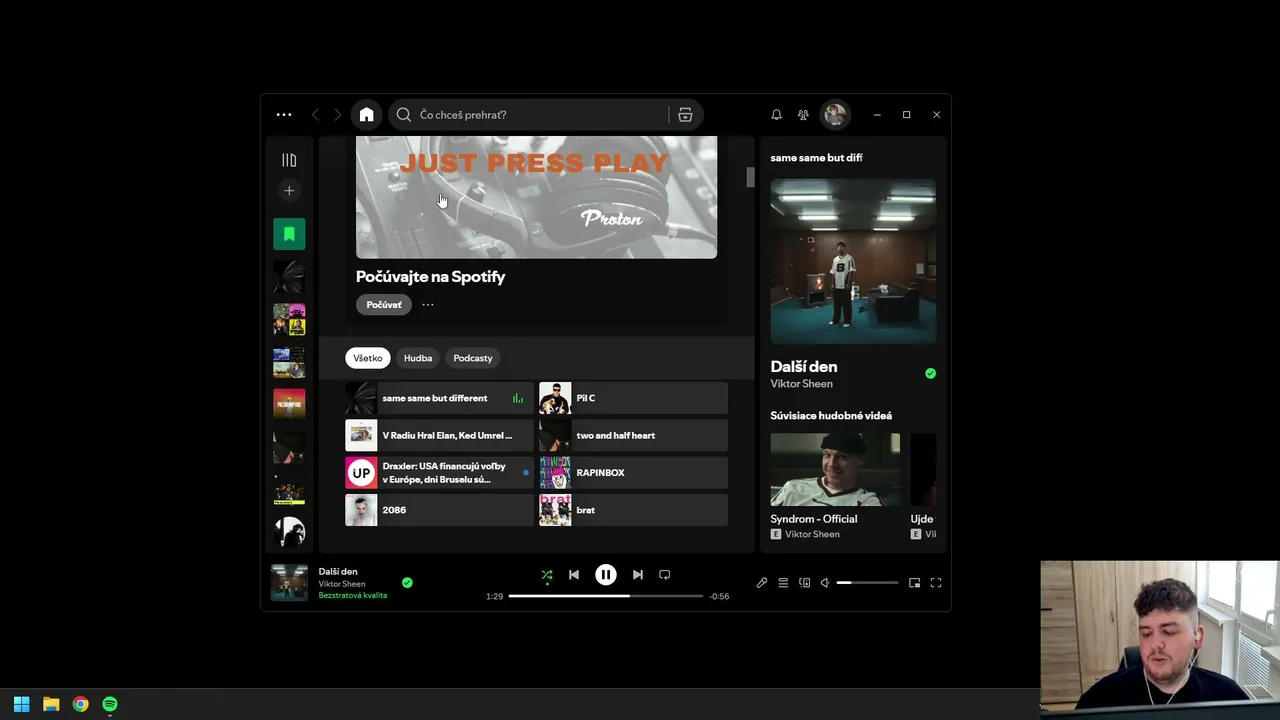This screenshot has width=1280, height=720.
Task: Open the miniplayer
Action: (914, 583)
